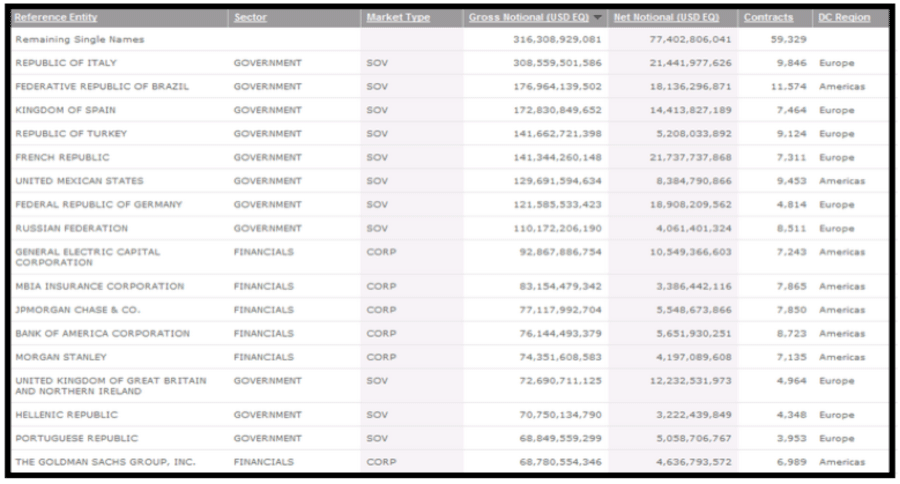Click gross notional value 172,830,849,652
This screenshot has height=484, width=900.
[557, 110]
